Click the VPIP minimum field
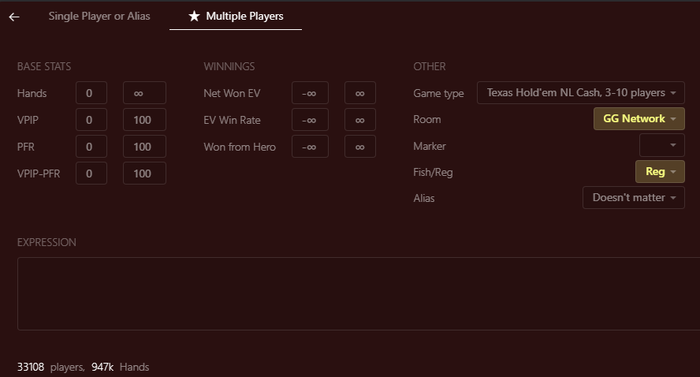 tap(91, 120)
